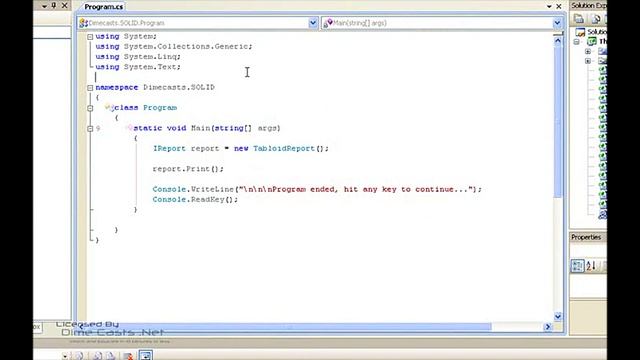The width and height of the screenshot is (640, 360).
Task: Click the Solution Explorer Properties toolbar icon
Action: (x=579, y=18)
